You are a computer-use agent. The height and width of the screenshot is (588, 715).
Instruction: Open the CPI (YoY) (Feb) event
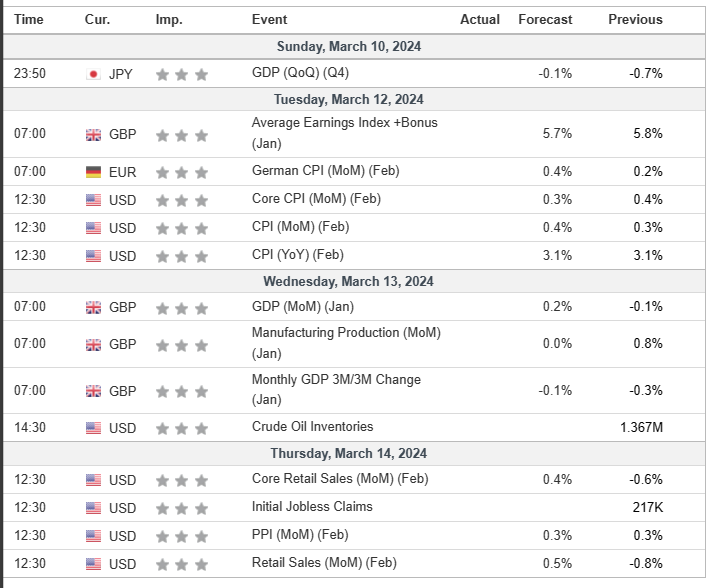pos(297,255)
